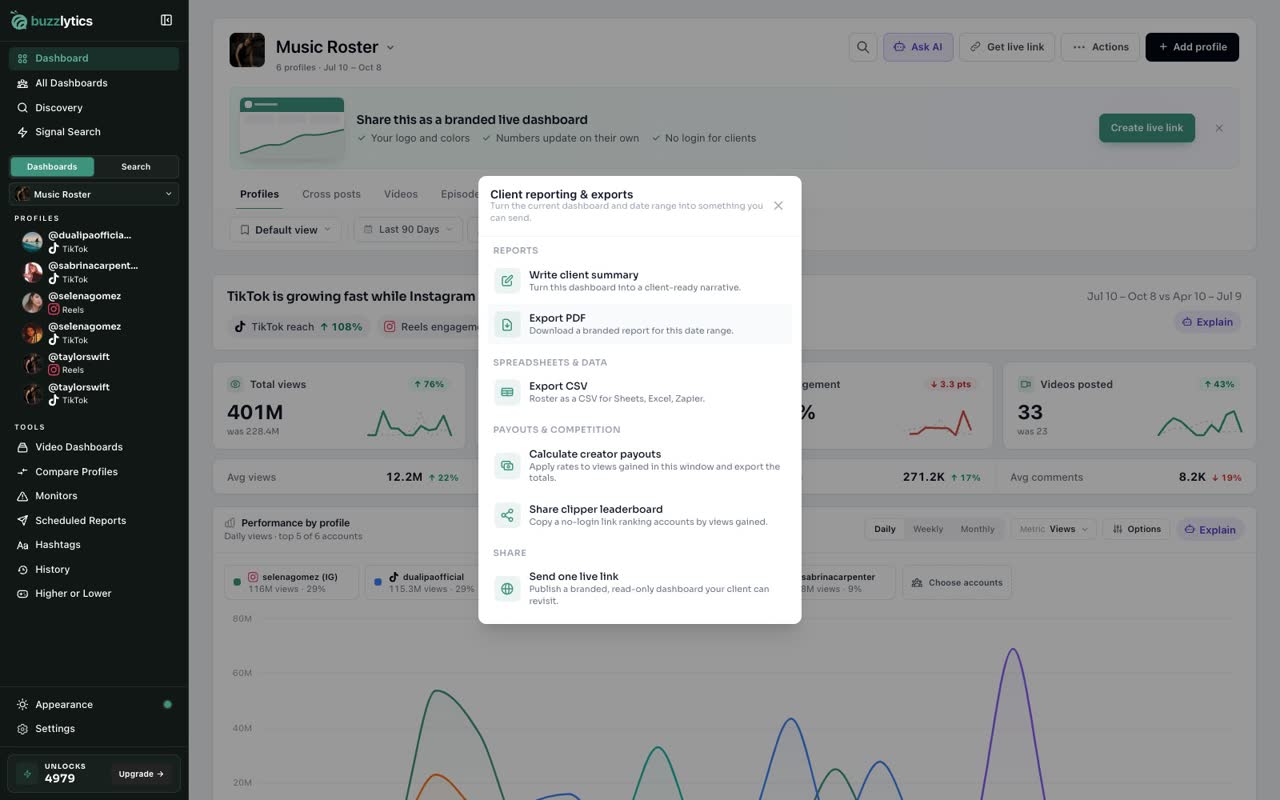The height and width of the screenshot is (800, 1280).
Task: Close the Client reporting & exports dialog
Action: pyautogui.click(x=778, y=206)
